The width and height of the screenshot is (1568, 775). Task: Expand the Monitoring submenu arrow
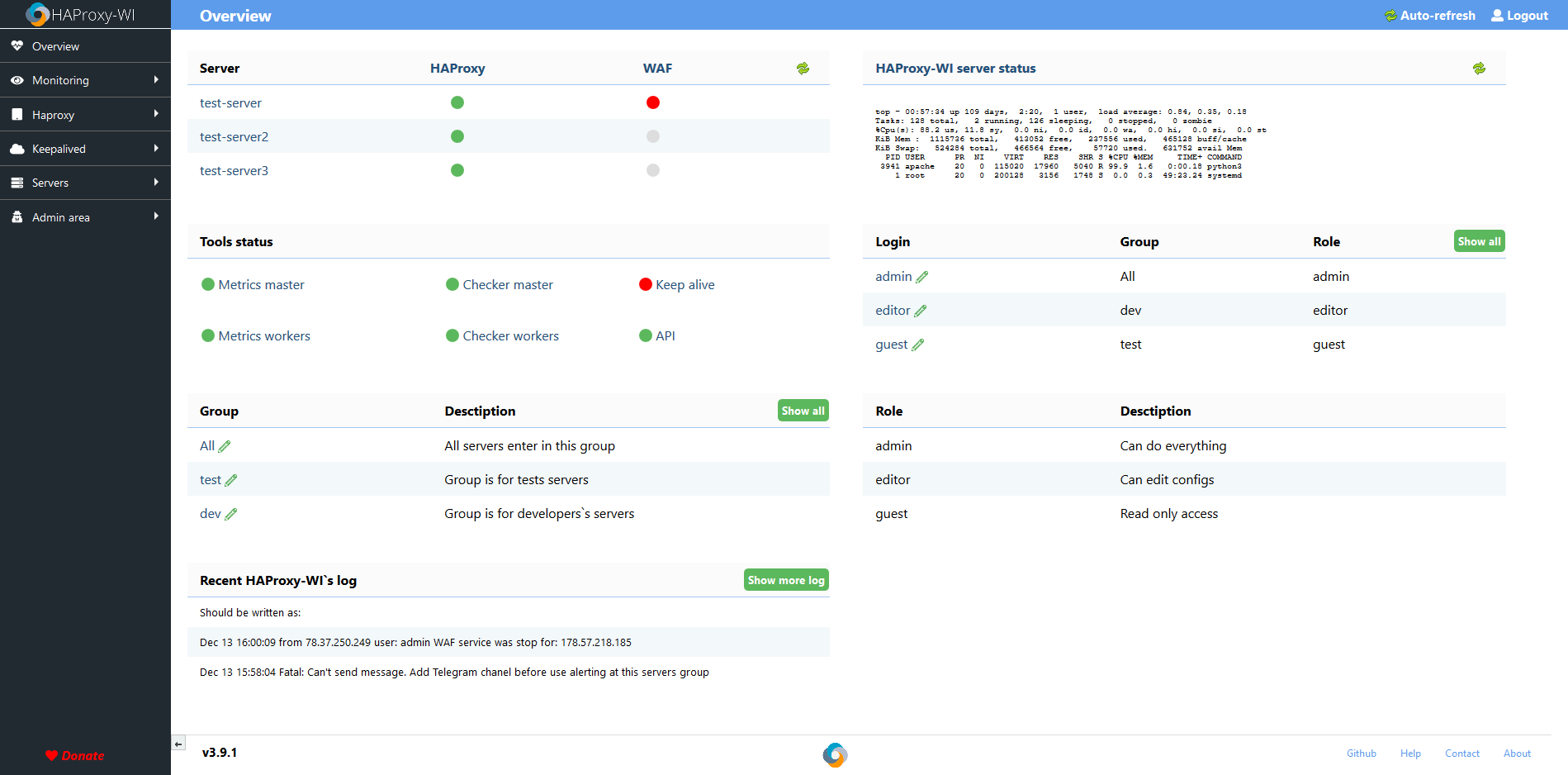point(156,79)
